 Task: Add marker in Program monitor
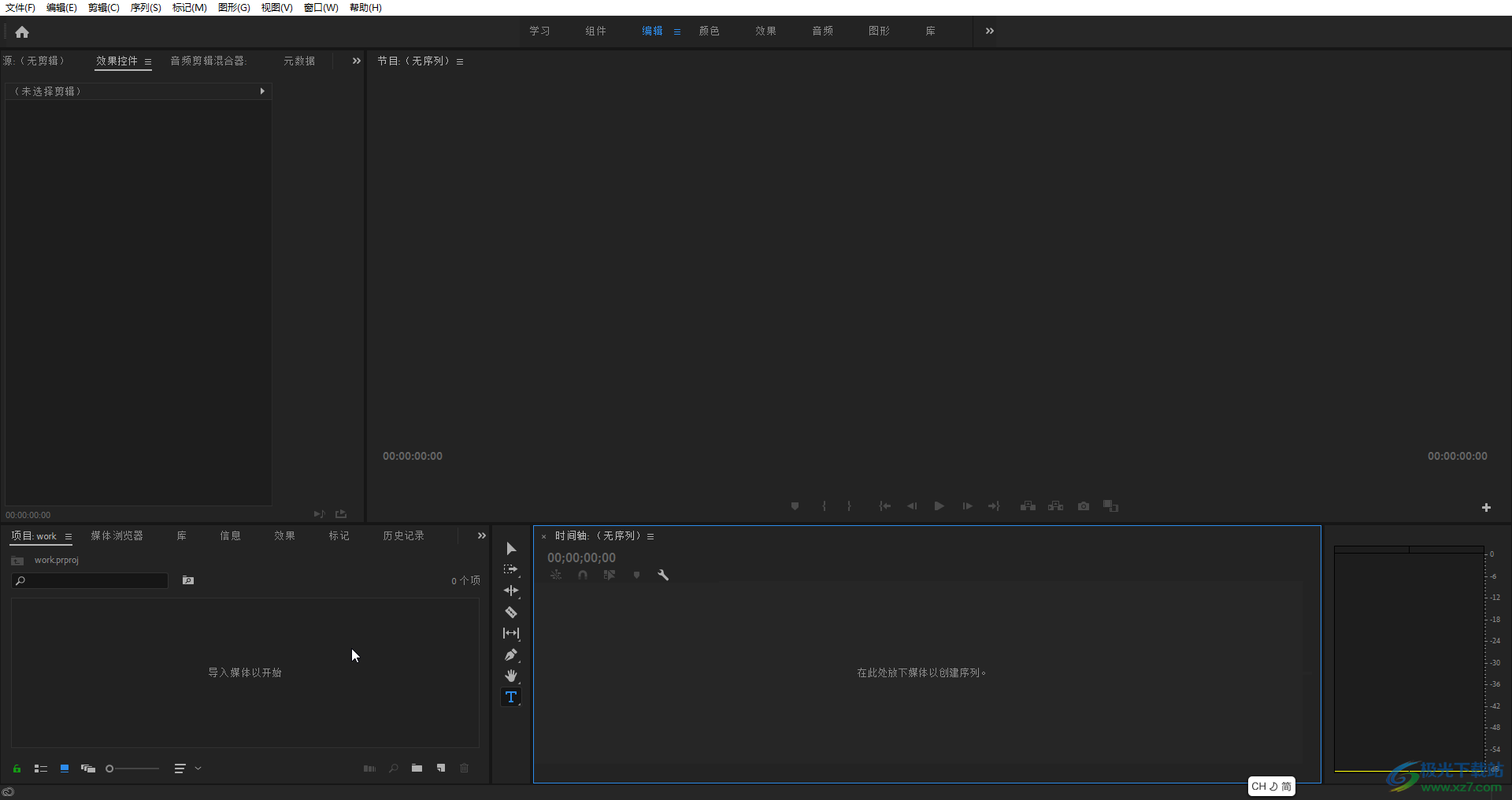click(795, 506)
